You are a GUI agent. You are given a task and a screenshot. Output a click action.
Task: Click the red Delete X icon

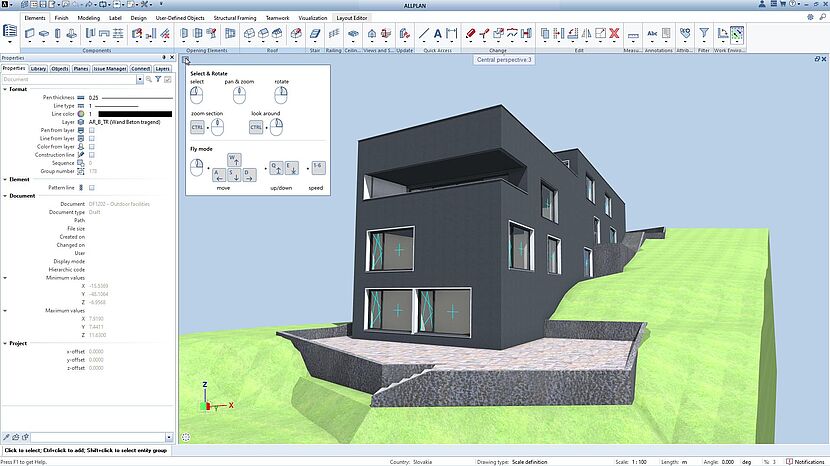(x=613, y=34)
